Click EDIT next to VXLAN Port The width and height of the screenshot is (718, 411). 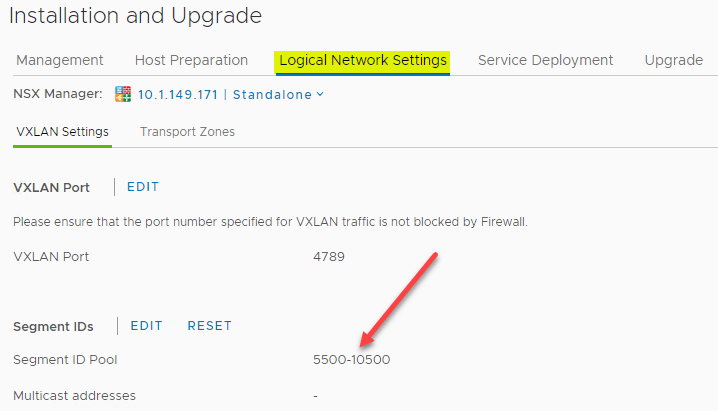pyautogui.click(x=143, y=187)
